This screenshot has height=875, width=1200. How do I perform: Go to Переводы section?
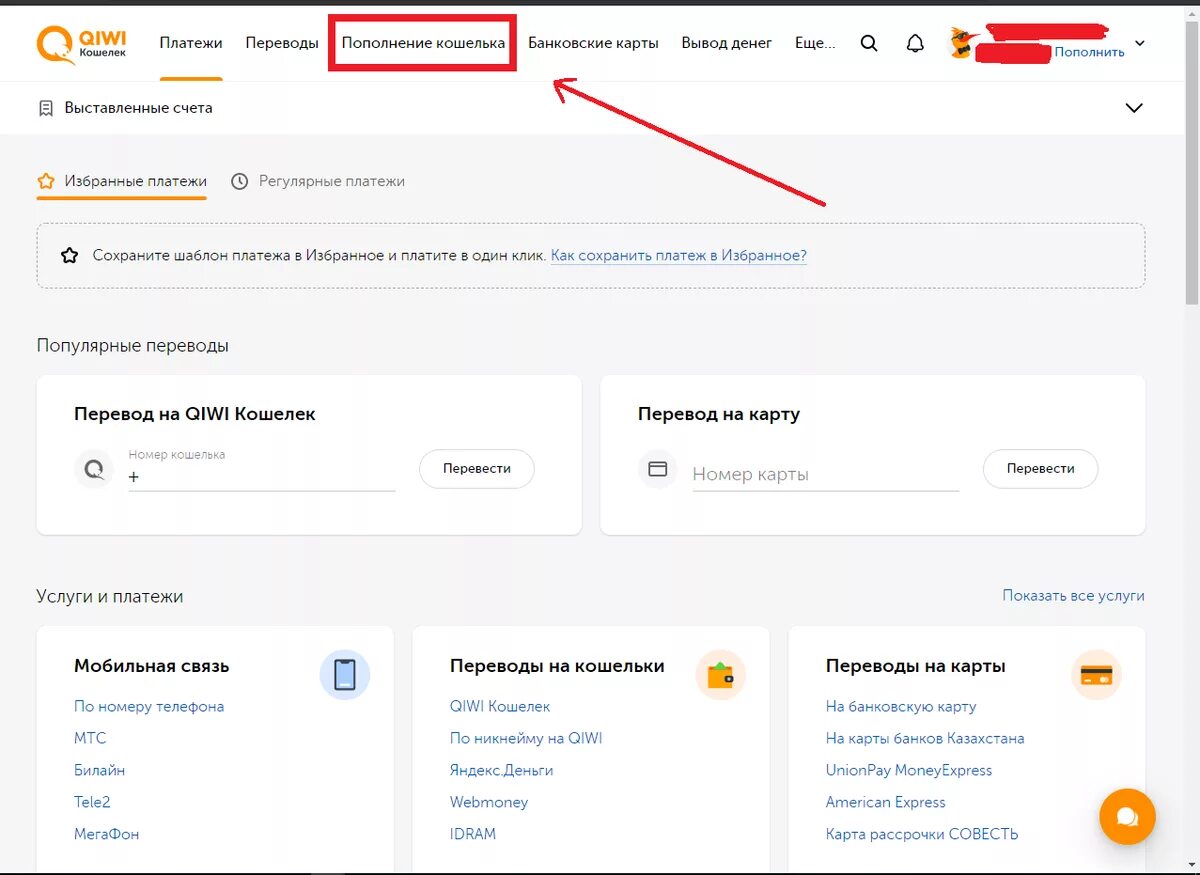(x=282, y=43)
